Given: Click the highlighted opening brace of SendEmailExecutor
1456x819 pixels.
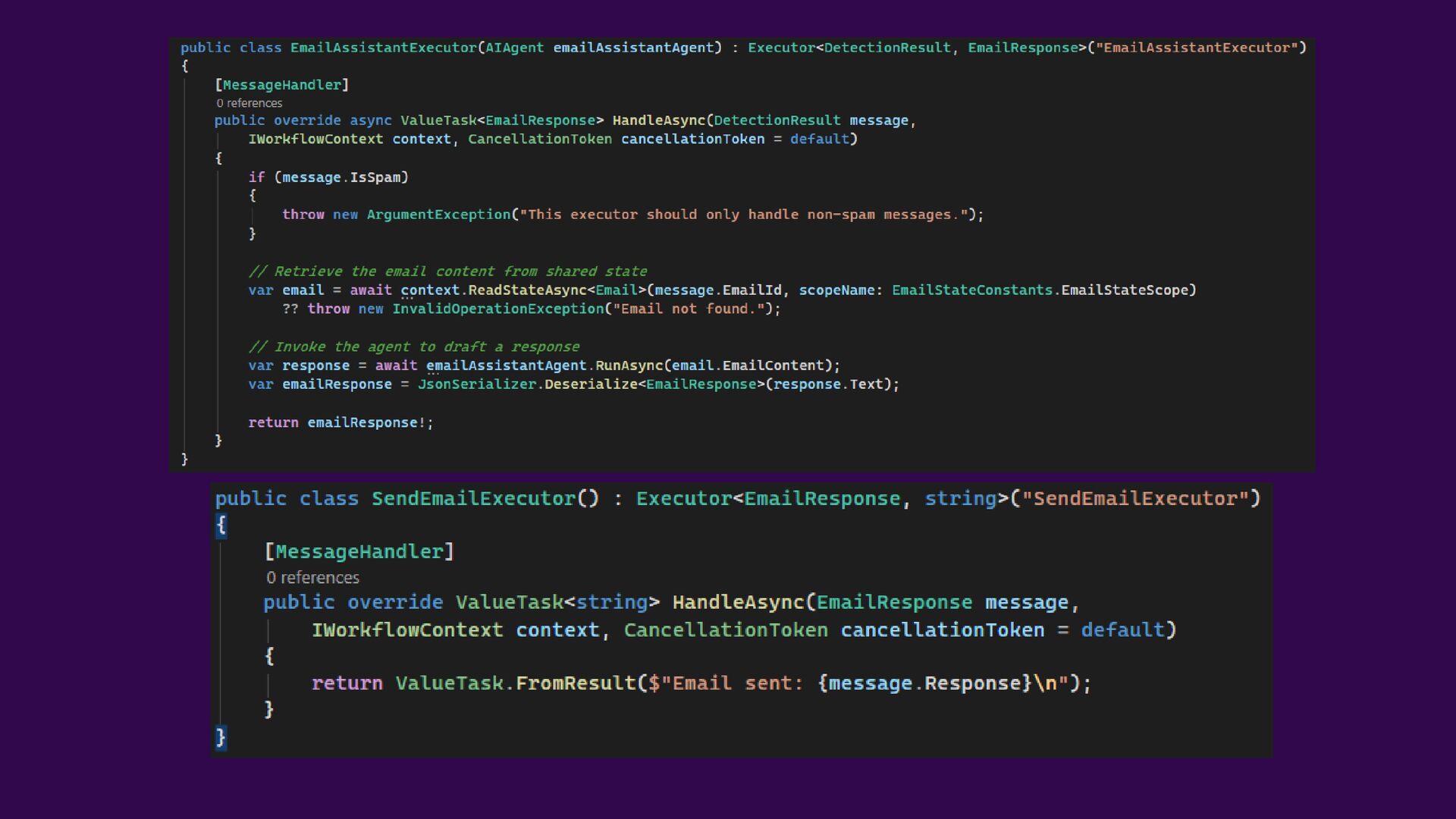Looking at the screenshot, I should (221, 525).
